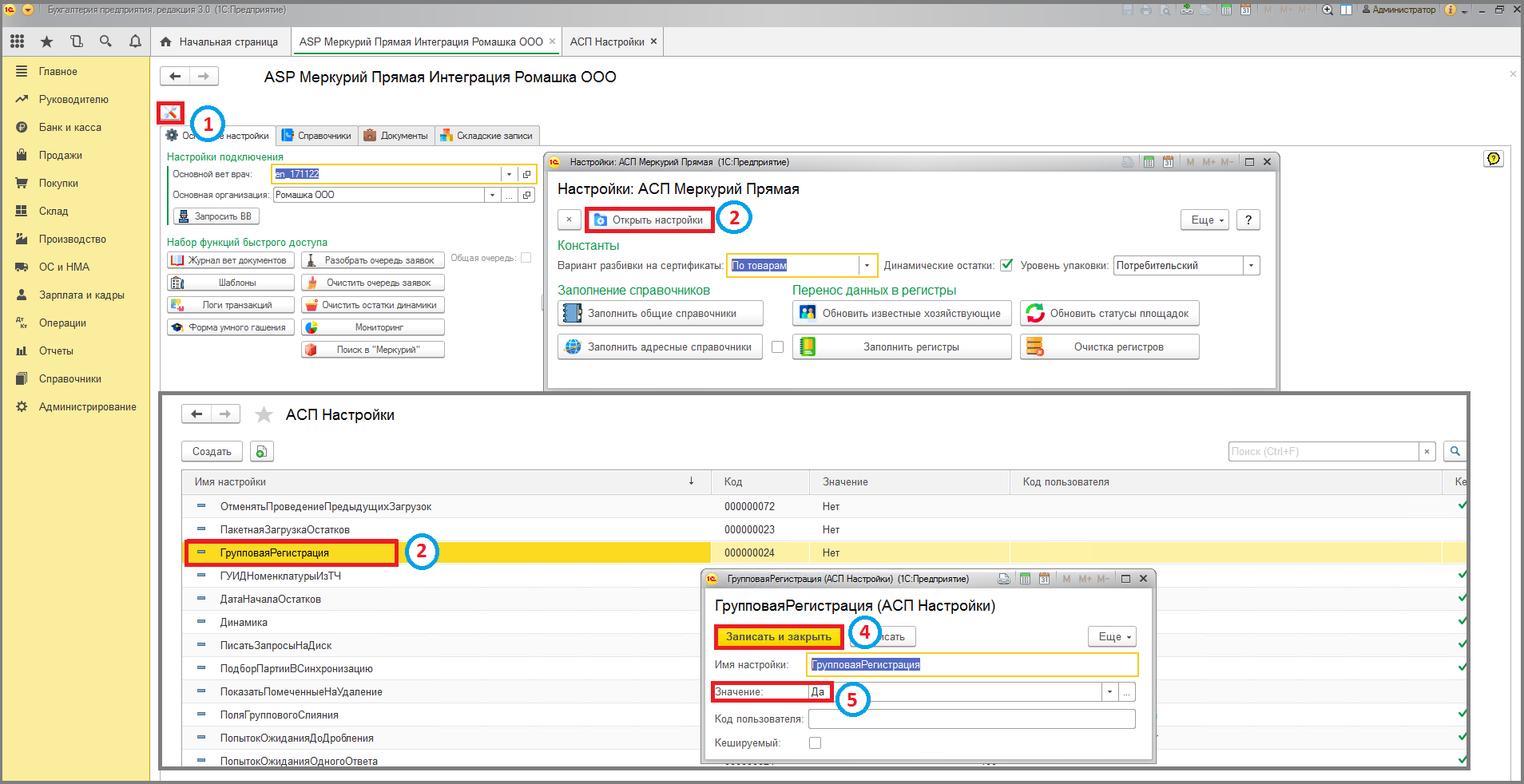
Task: Open the sections menu grid icon
Action: pyautogui.click(x=17, y=42)
